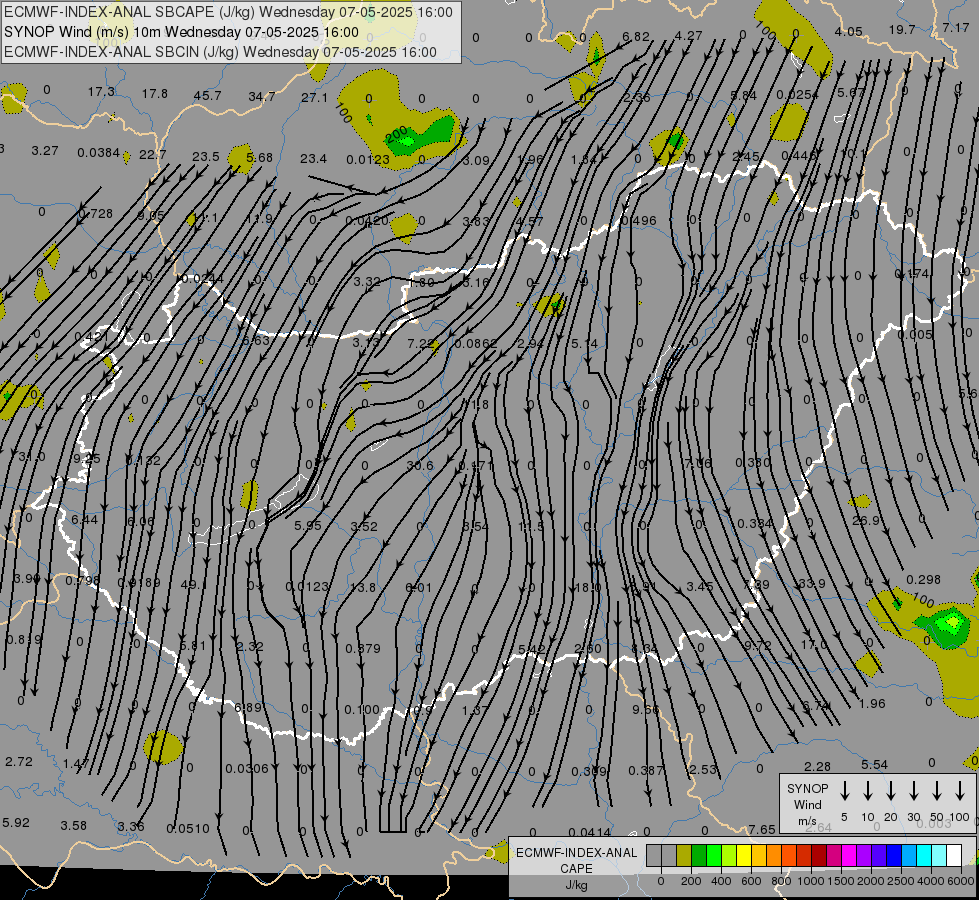Click the map value 7.65
The image size is (979, 900).
point(762,829)
